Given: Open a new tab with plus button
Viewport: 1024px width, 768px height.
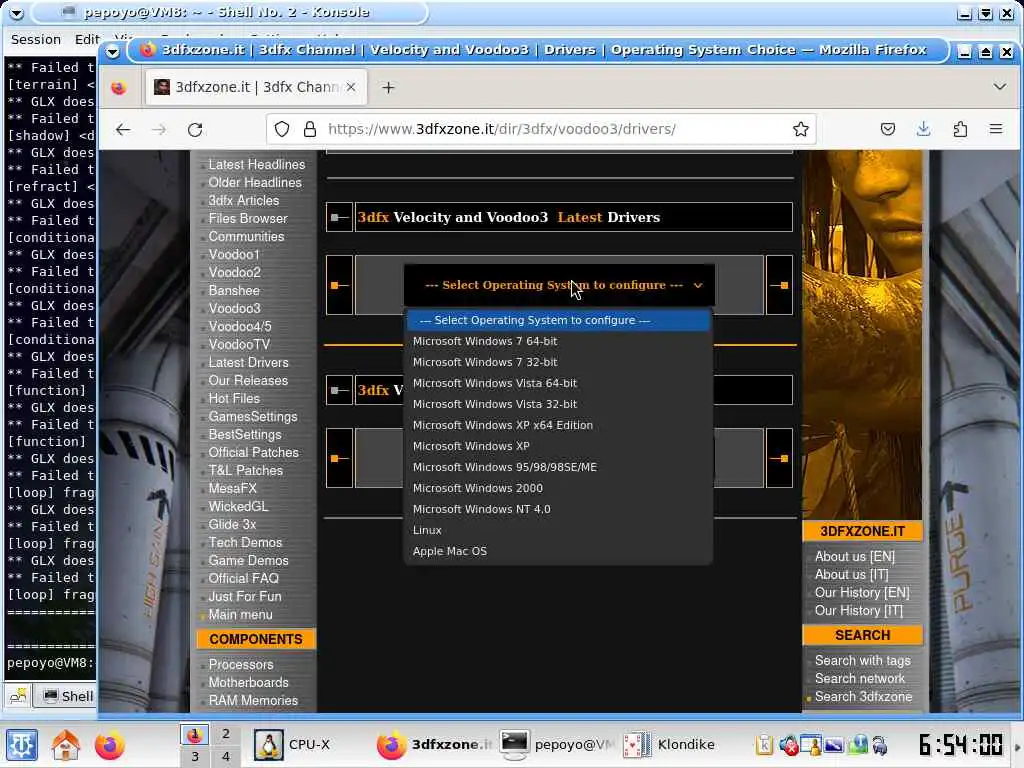Looking at the screenshot, I should coord(389,88).
